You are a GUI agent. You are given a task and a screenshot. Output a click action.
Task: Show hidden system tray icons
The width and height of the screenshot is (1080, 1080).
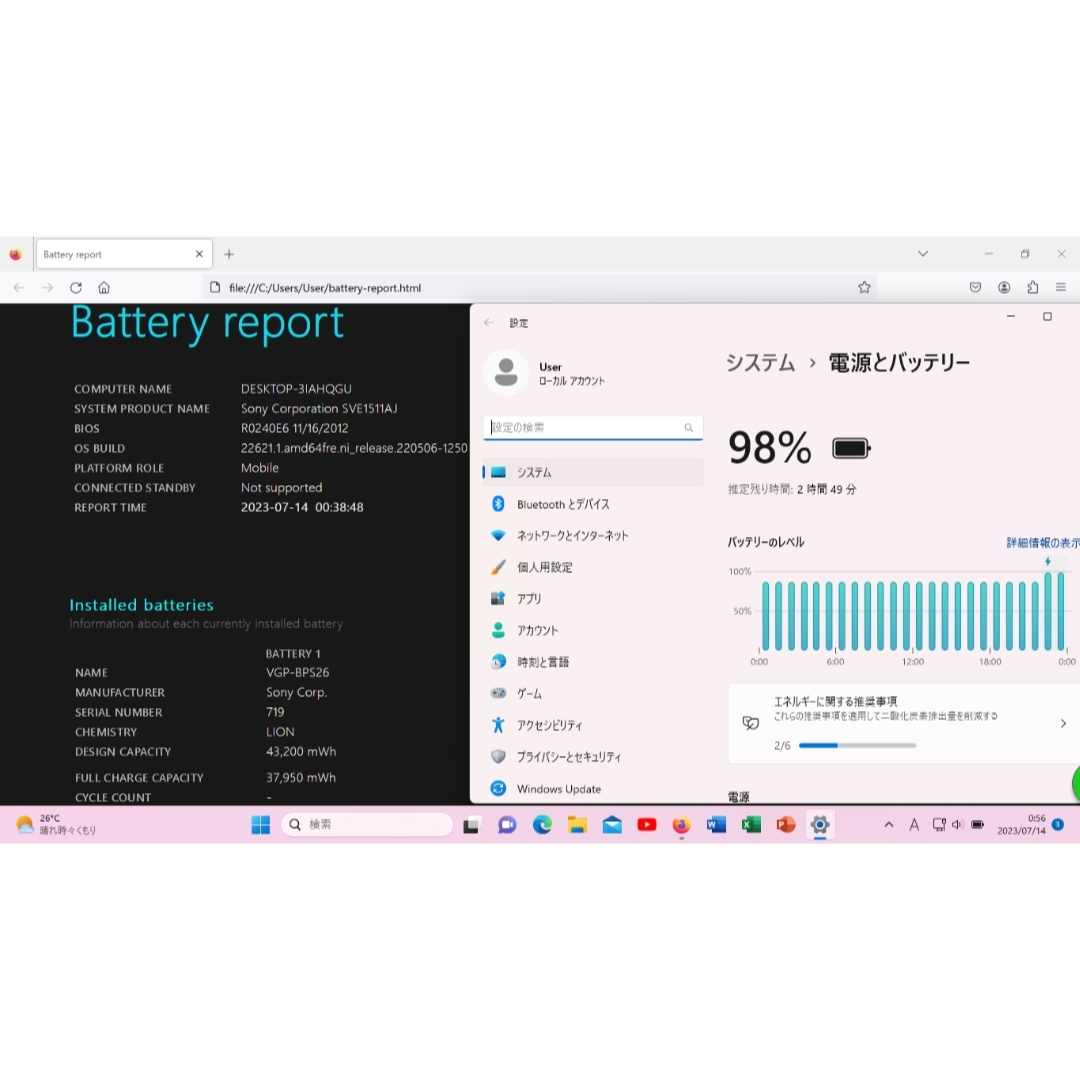click(x=889, y=824)
